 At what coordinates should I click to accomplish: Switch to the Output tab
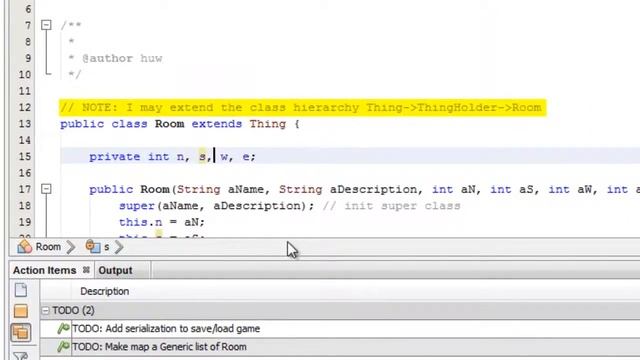tap(115, 270)
